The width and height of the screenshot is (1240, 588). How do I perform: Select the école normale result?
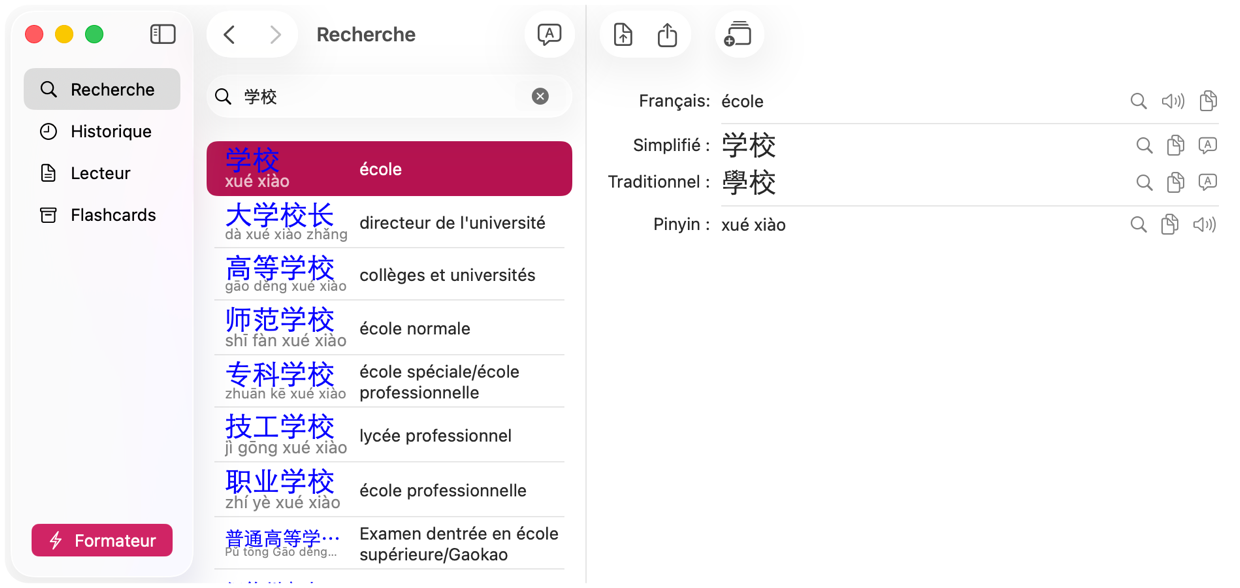click(x=389, y=328)
